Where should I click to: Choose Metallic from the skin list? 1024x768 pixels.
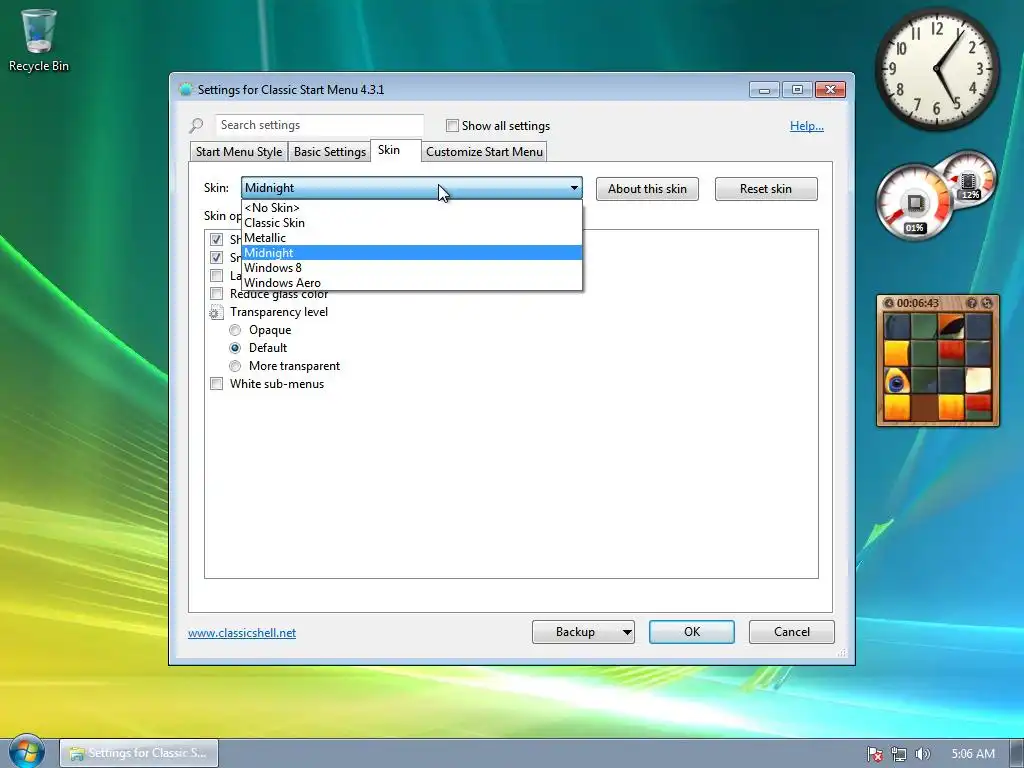[411, 238]
